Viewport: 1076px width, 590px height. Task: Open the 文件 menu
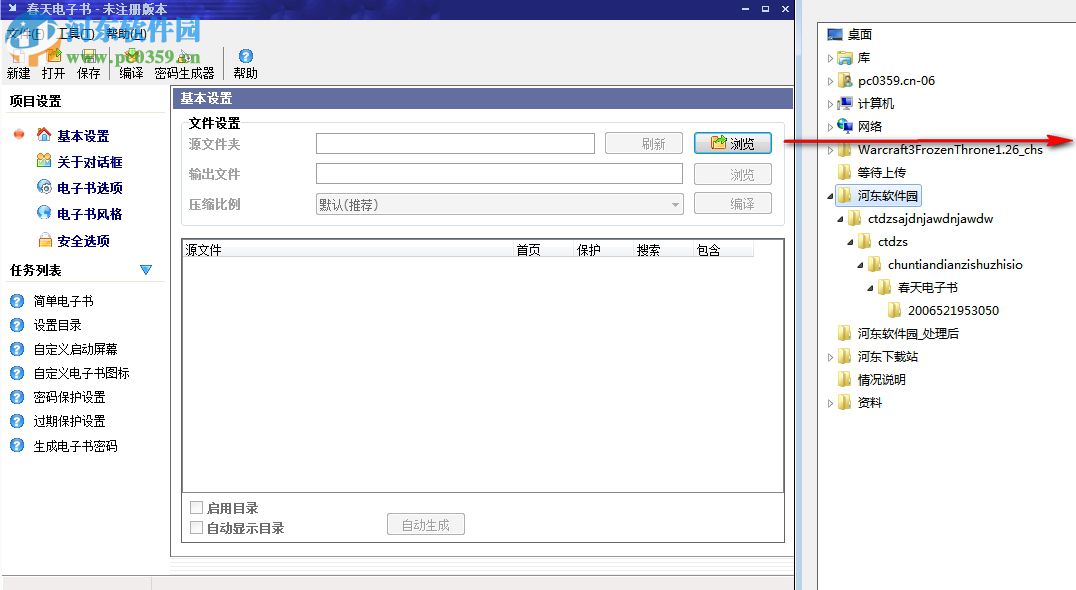pyautogui.click(x=27, y=34)
